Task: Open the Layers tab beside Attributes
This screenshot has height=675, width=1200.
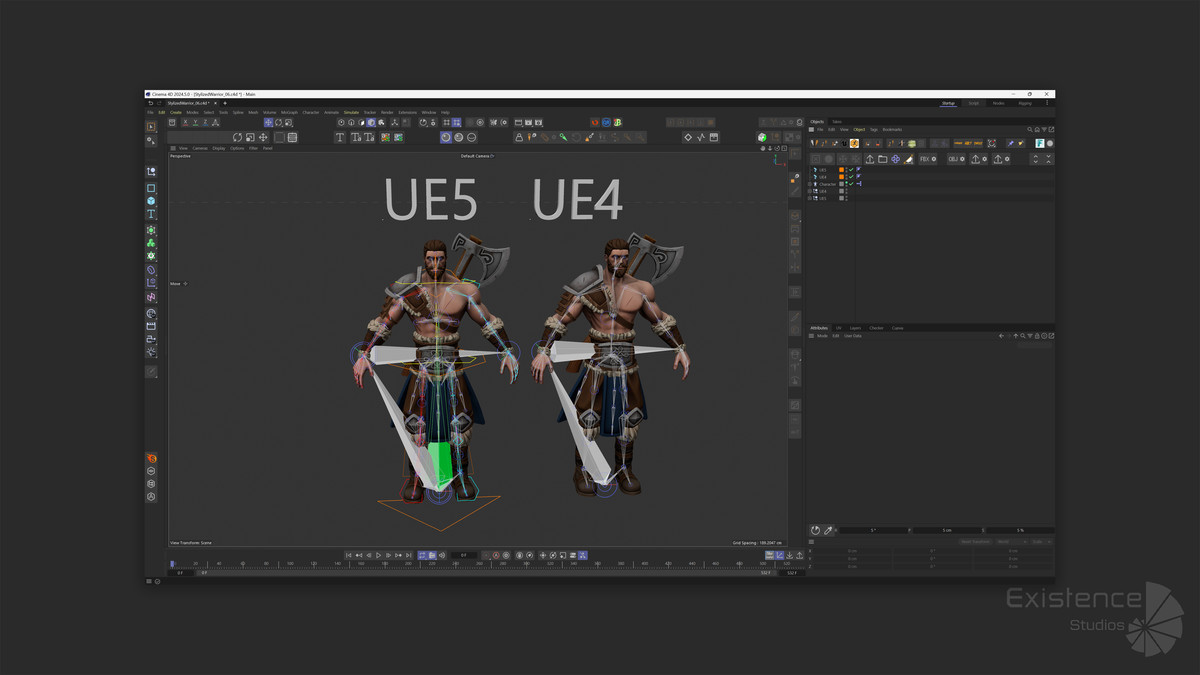Action: pyautogui.click(x=855, y=328)
